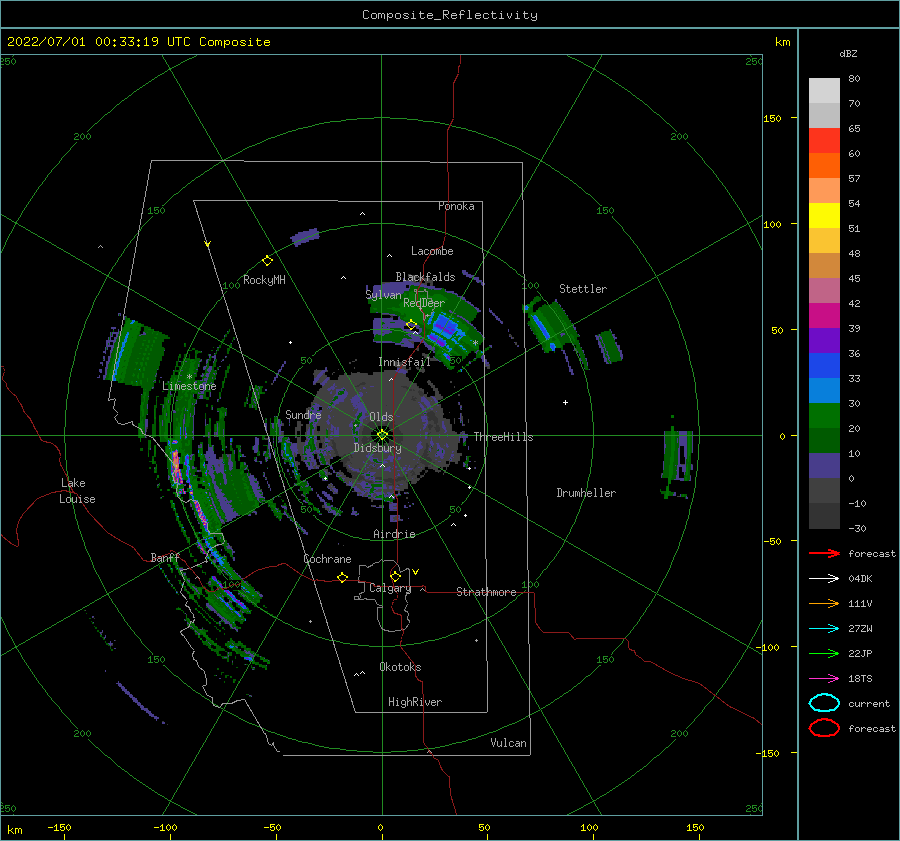Click the 39 dBZ magenta color swatch

coord(824,315)
